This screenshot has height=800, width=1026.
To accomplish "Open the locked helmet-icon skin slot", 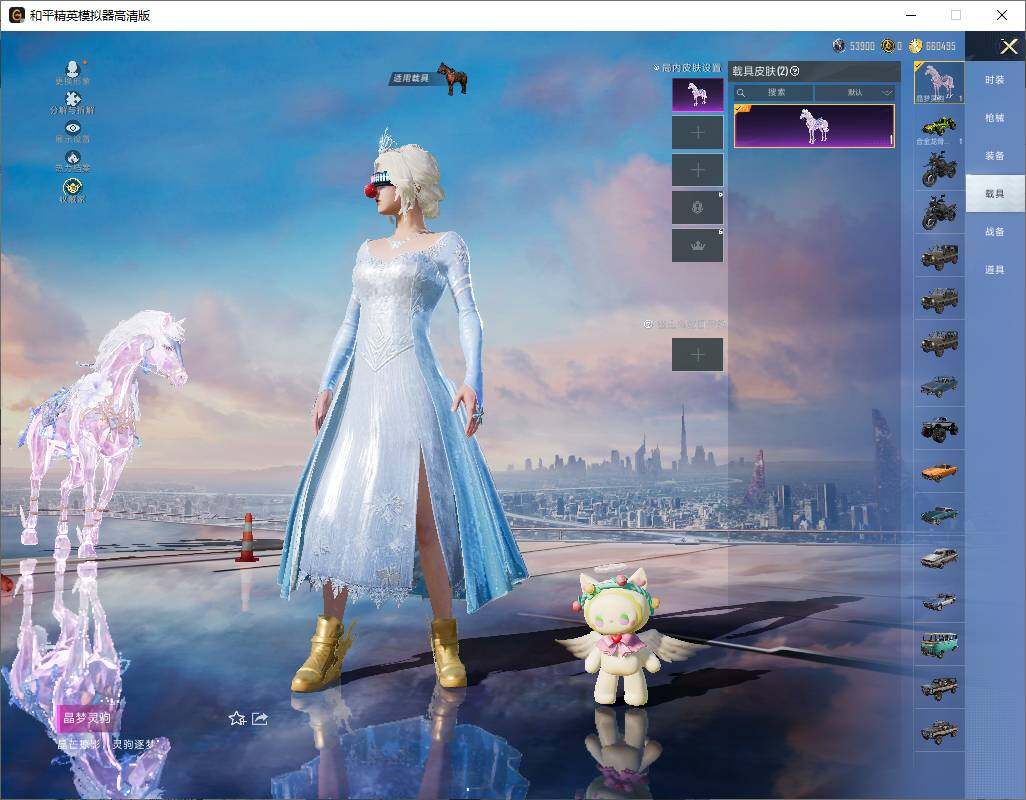I will (x=698, y=208).
